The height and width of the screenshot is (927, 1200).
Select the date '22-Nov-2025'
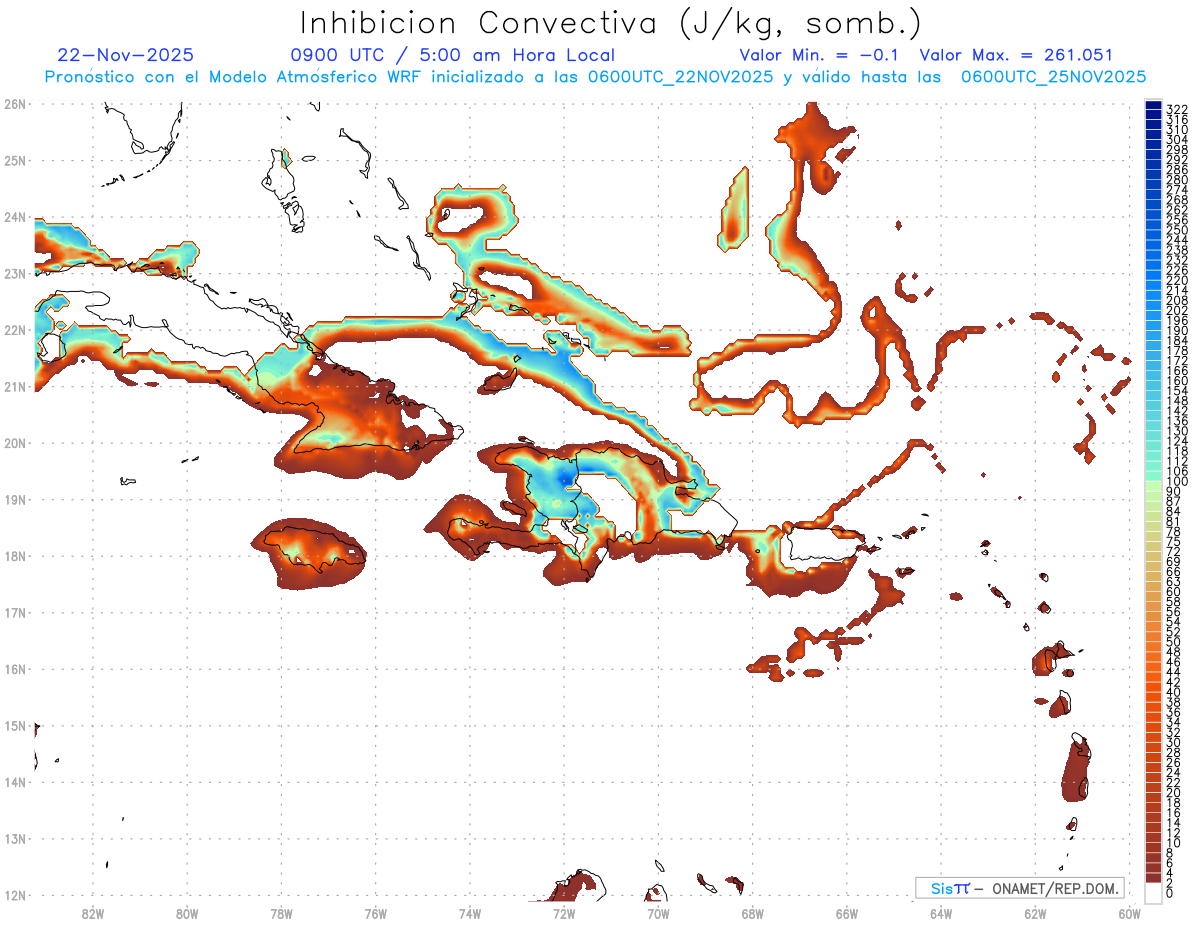point(126,55)
